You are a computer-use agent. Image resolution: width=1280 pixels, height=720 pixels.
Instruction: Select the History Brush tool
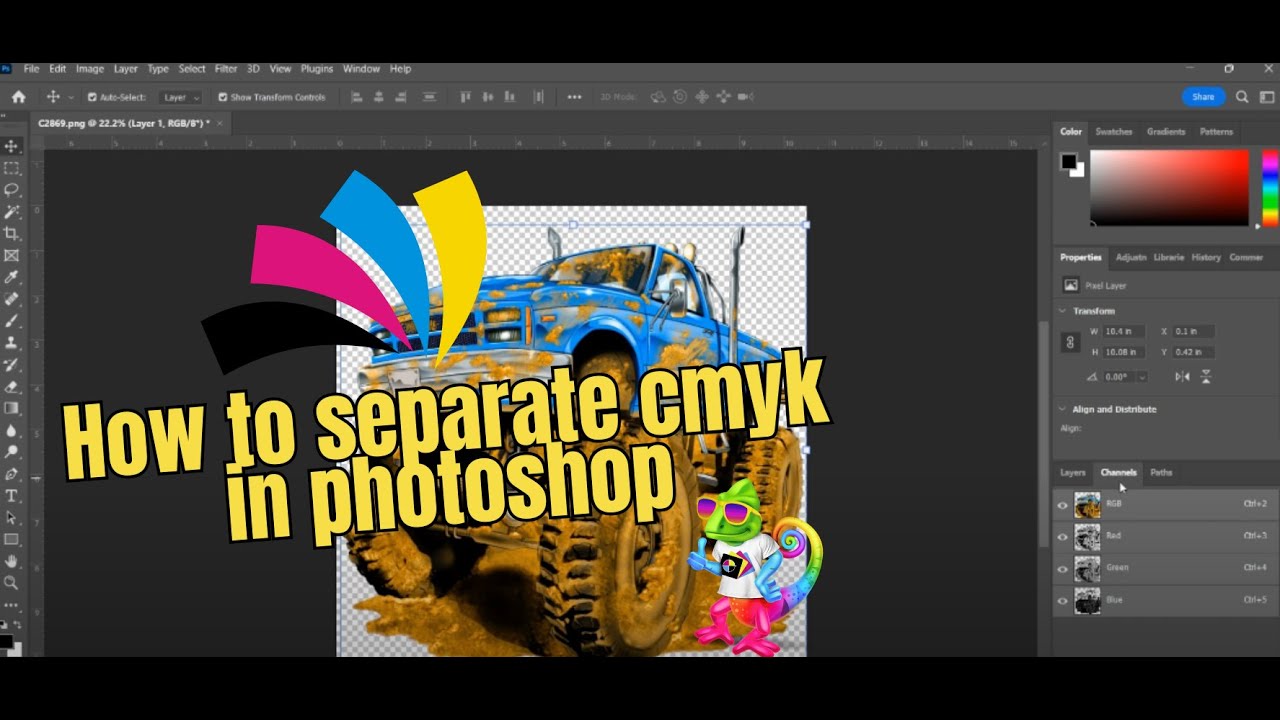(12, 365)
